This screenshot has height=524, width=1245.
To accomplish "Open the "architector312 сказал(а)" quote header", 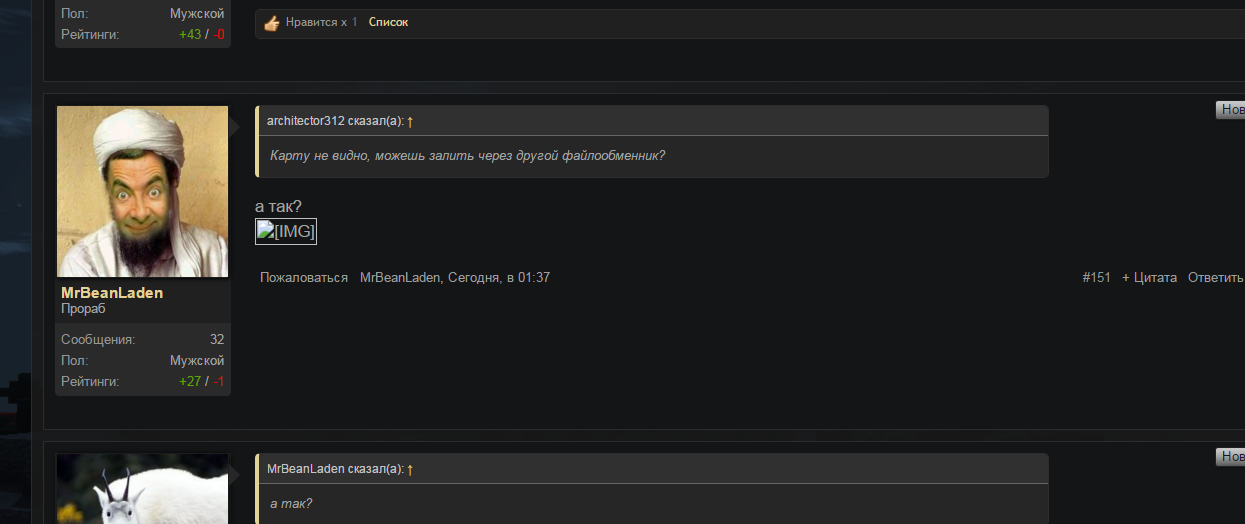I will 335,121.
